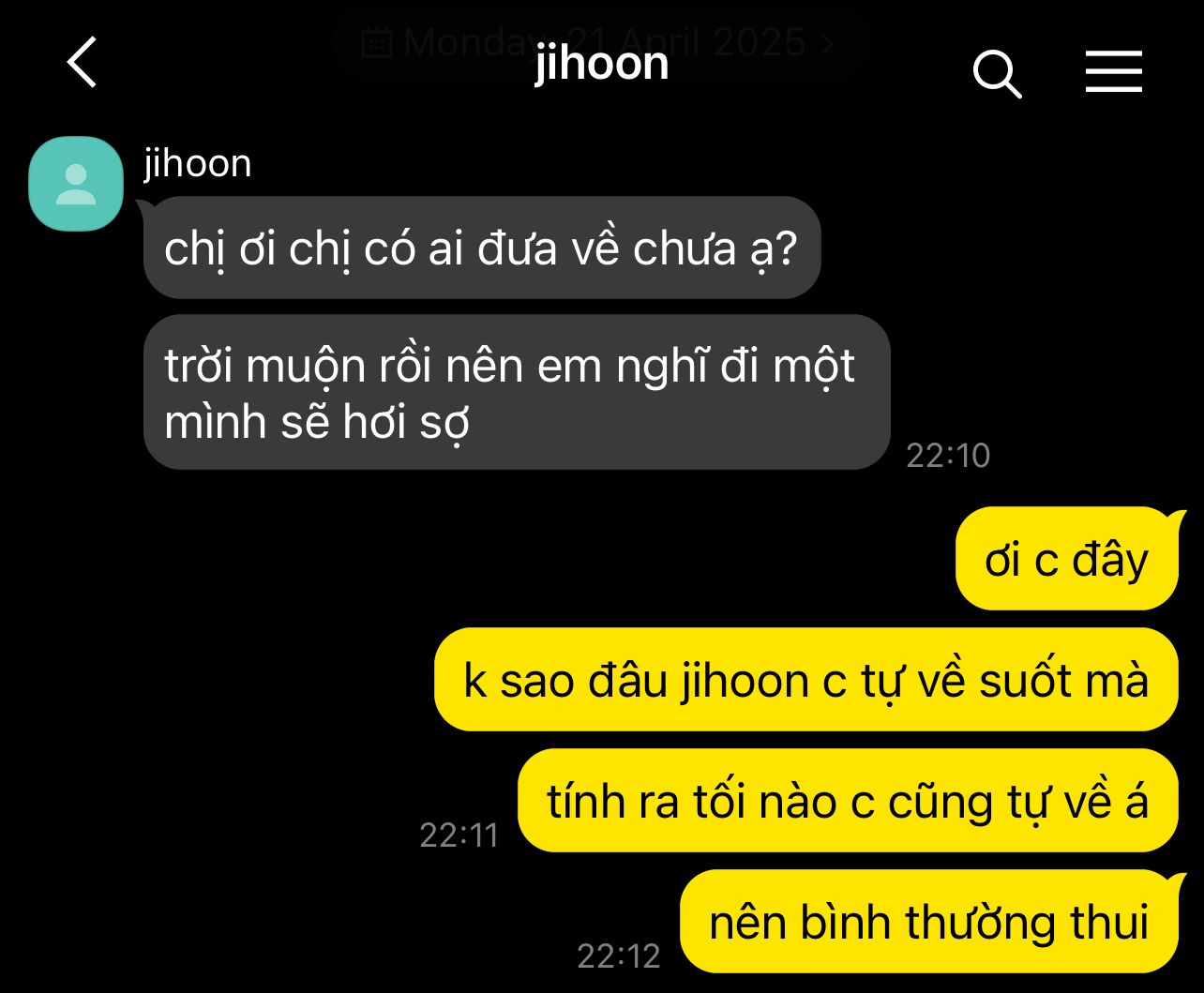Tap the 22:11 timestamp

coord(459,835)
